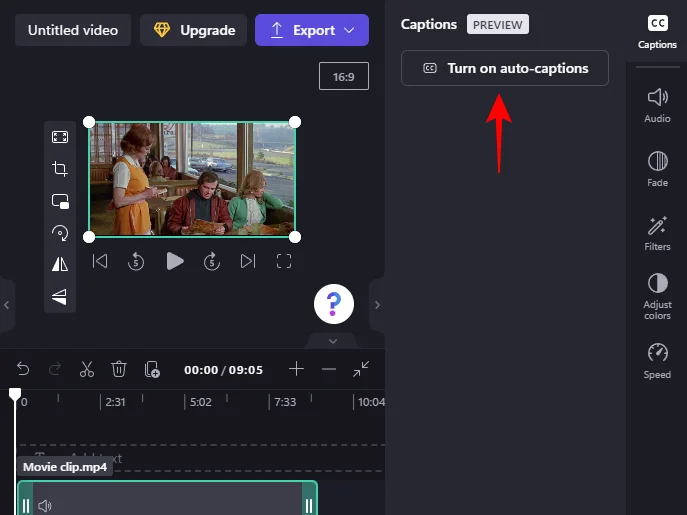Viewport: 687px width, 515px height.
Task: Click the preview's top-left resize handle
Action: tap(89, 122)
